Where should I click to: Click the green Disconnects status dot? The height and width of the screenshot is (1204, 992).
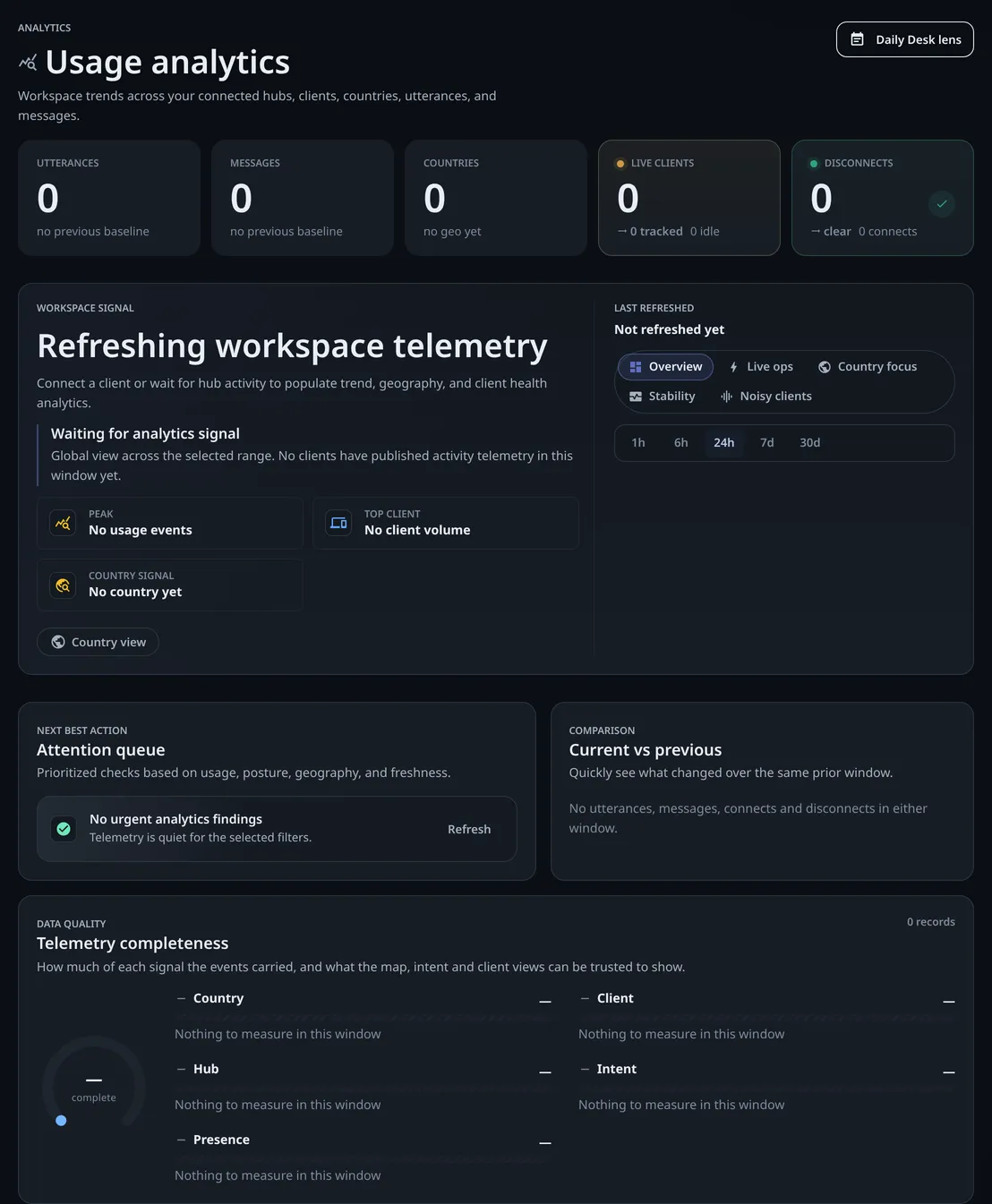pos(813,164)
